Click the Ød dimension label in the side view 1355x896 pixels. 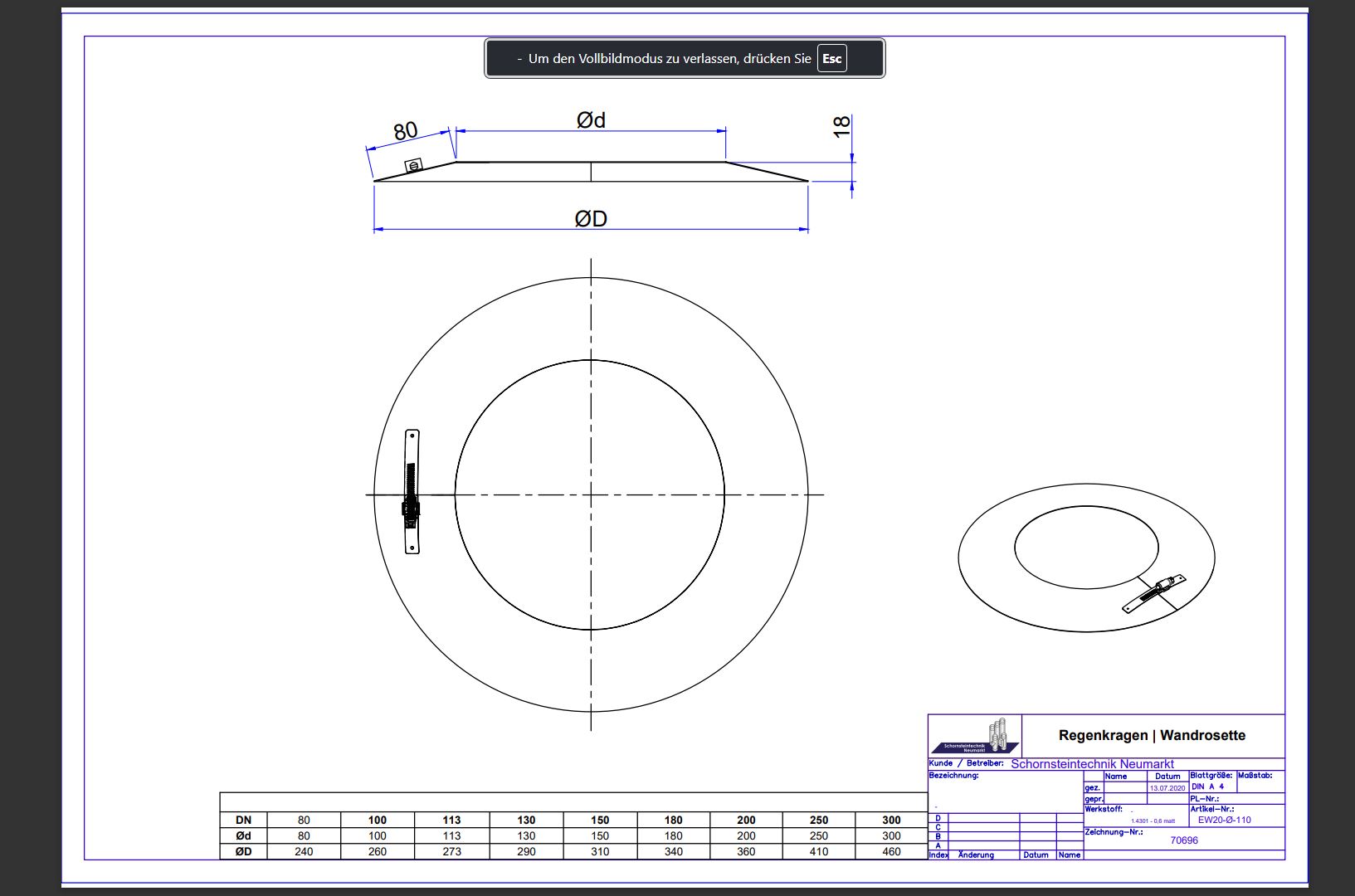[x=591, y=120]
